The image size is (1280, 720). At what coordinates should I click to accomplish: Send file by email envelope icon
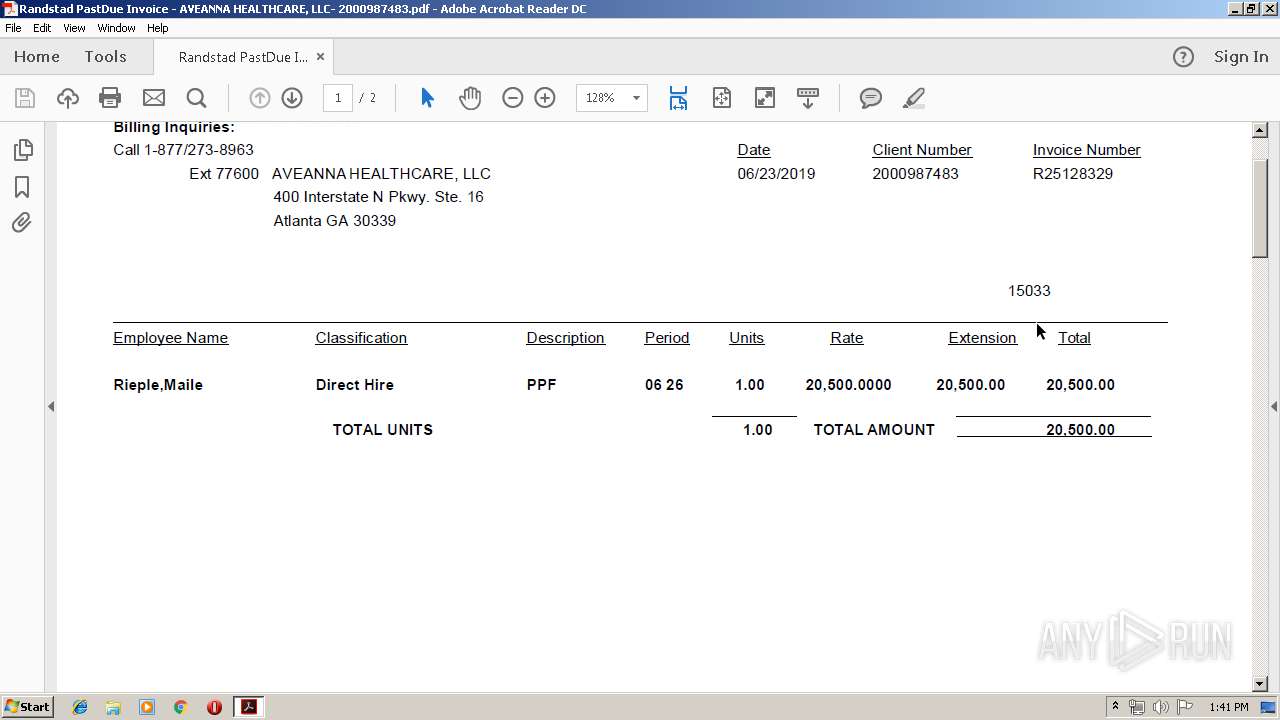[x=154, y=98]
